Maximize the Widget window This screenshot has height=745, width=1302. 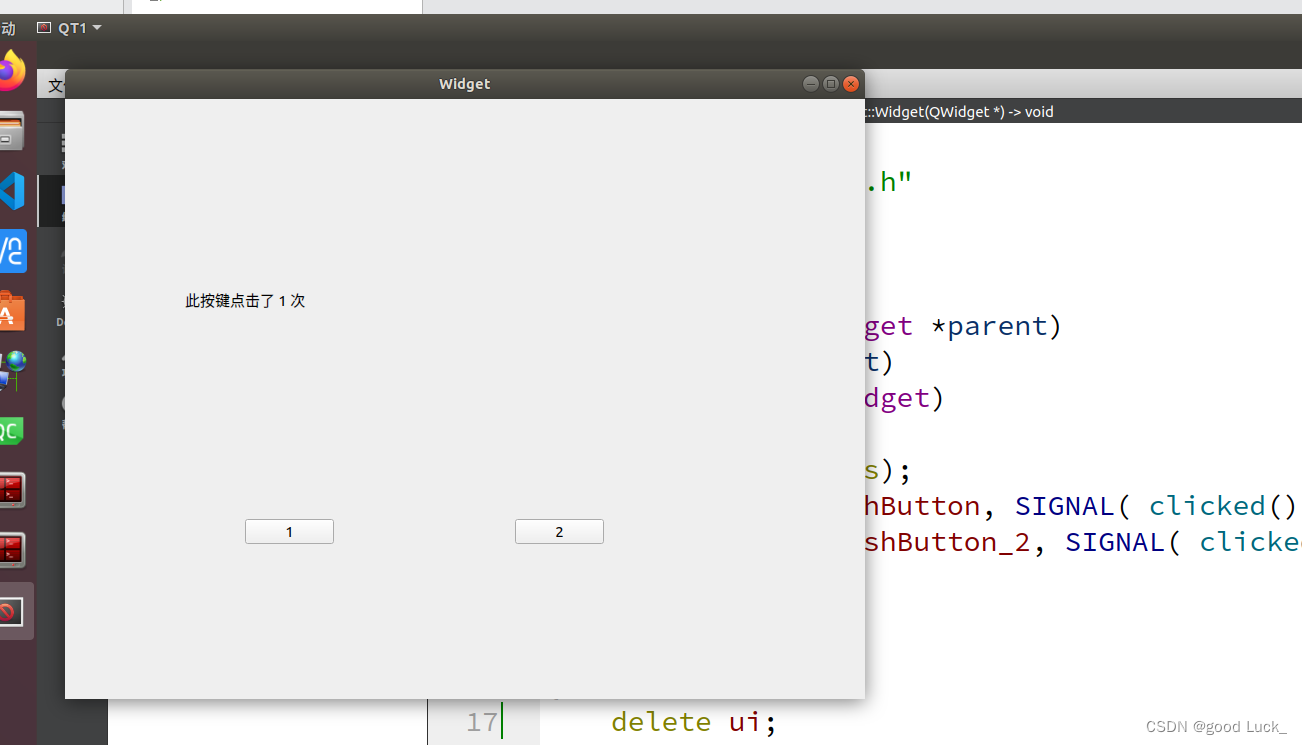[x=830, y=84]
